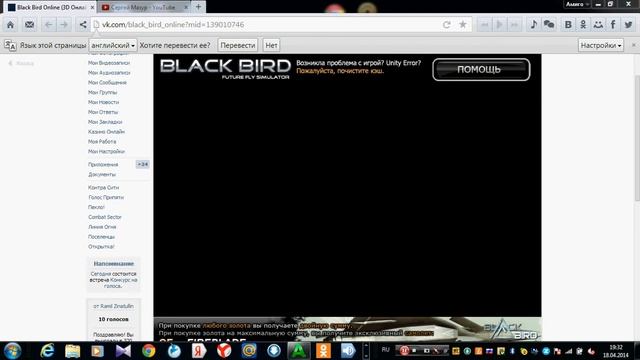Screen dimensions: 640x360
Task: Open a new tab with the plus button
Action: [x=198, y=7]
